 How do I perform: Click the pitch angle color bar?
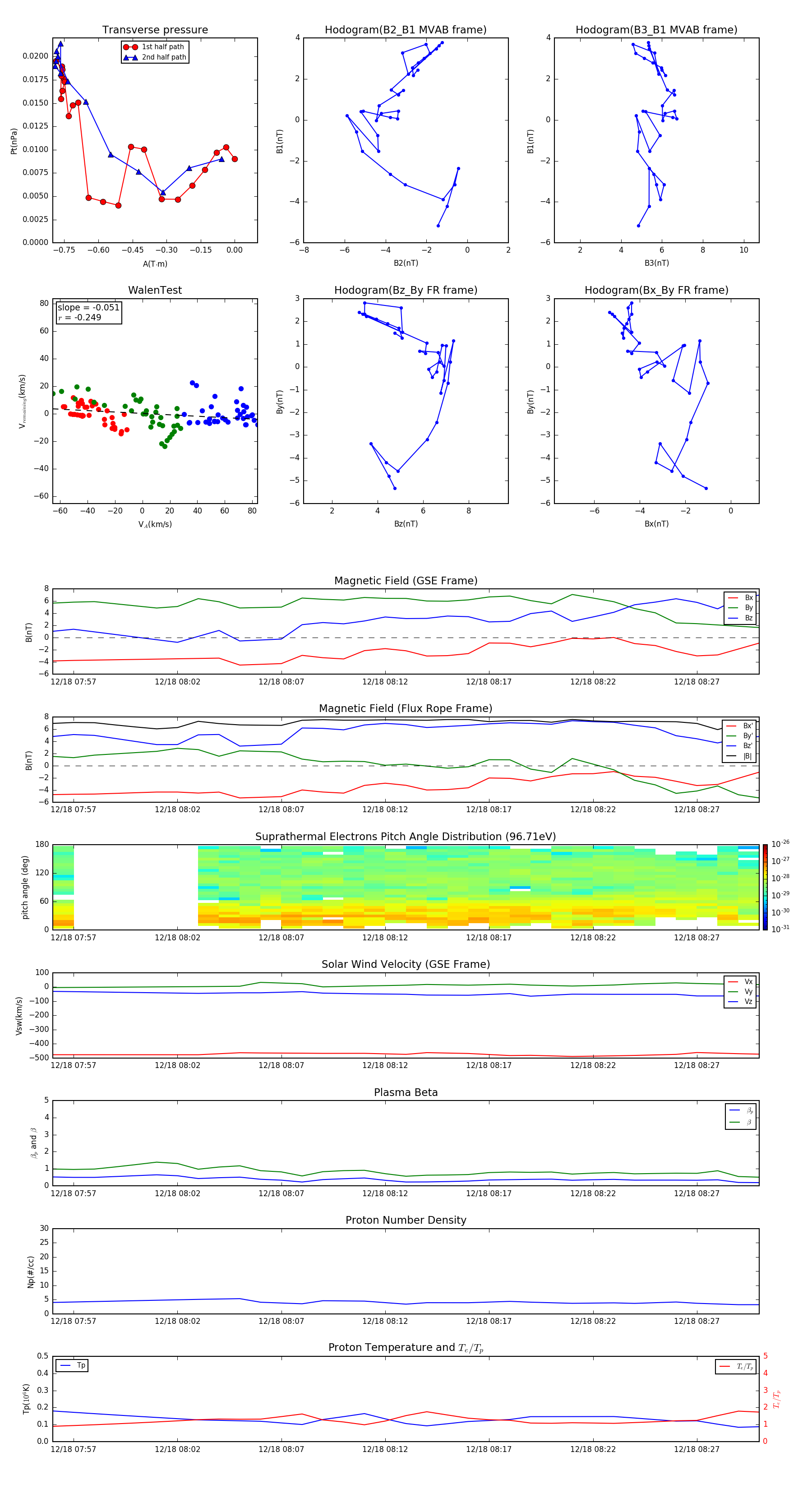(765, 887)
